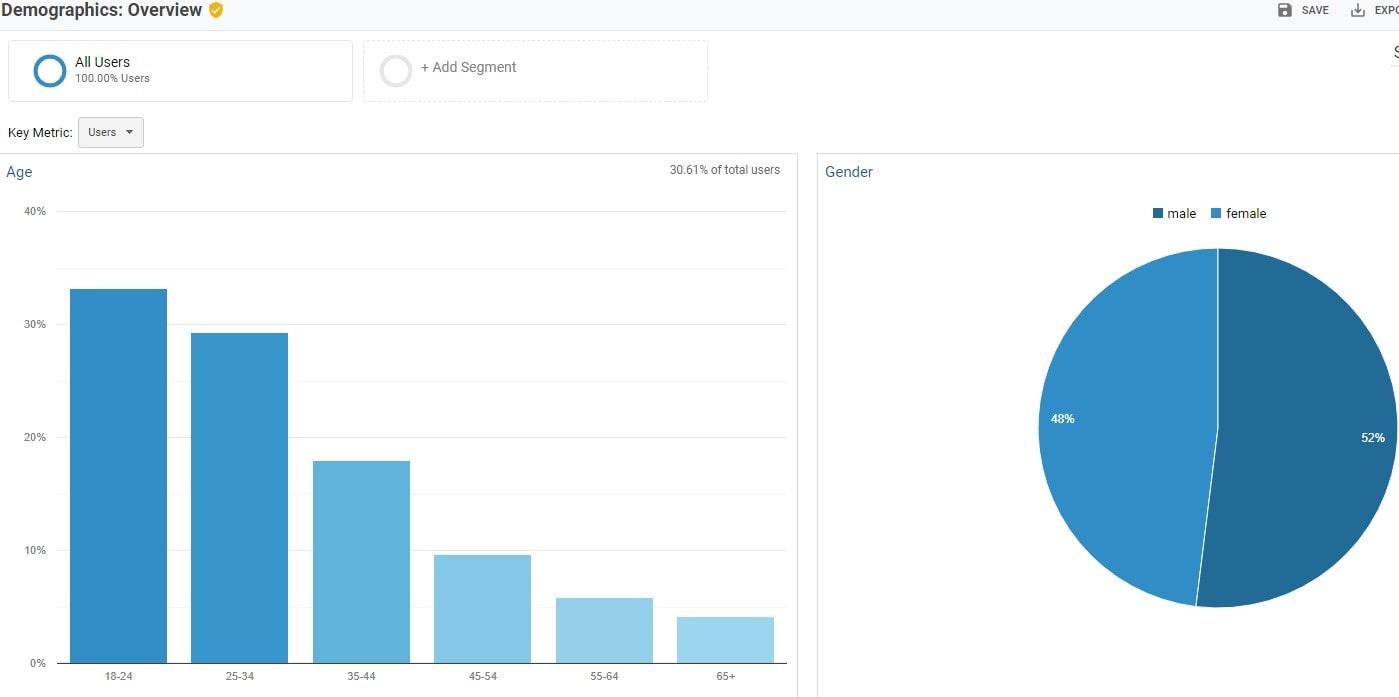
Task: Click the empty Add Segment circle icon
Action: [x=396, y=71]
